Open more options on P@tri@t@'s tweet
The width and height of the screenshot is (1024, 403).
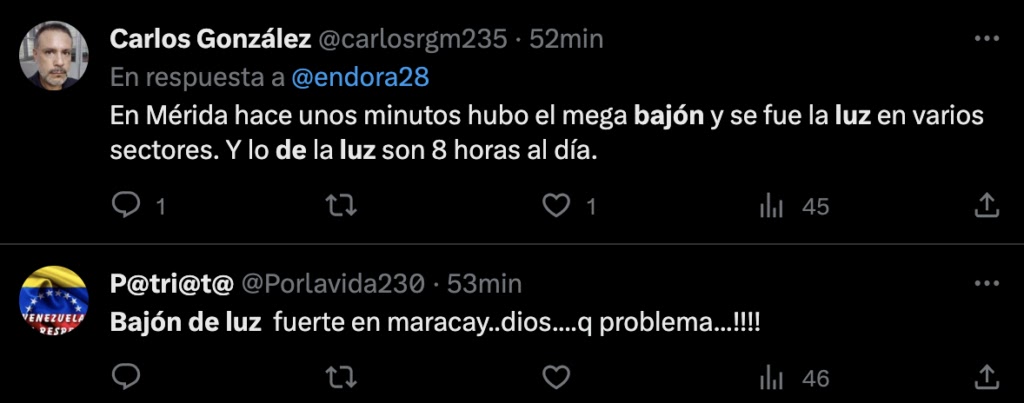tap(987, 283)
